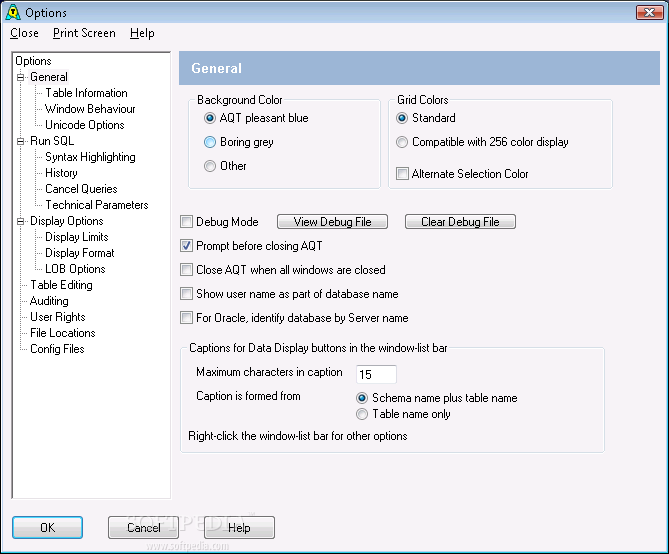Click the Maximum characters in caption field
669x554 pixels.
(376, 374)
